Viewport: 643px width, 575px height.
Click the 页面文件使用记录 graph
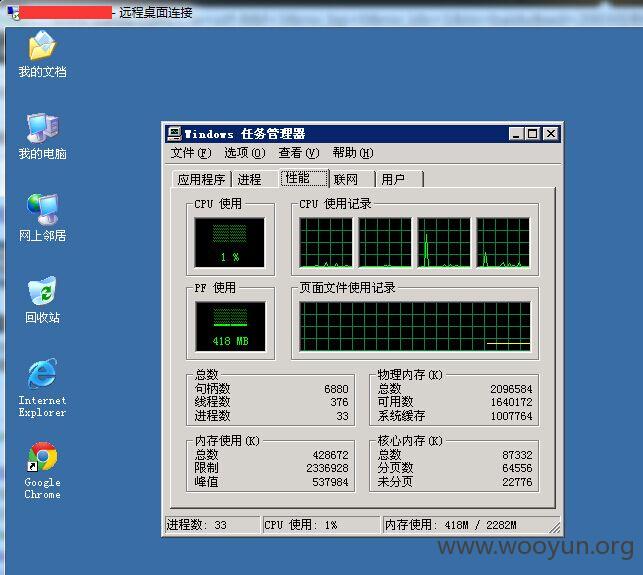(x=415, y=326)
